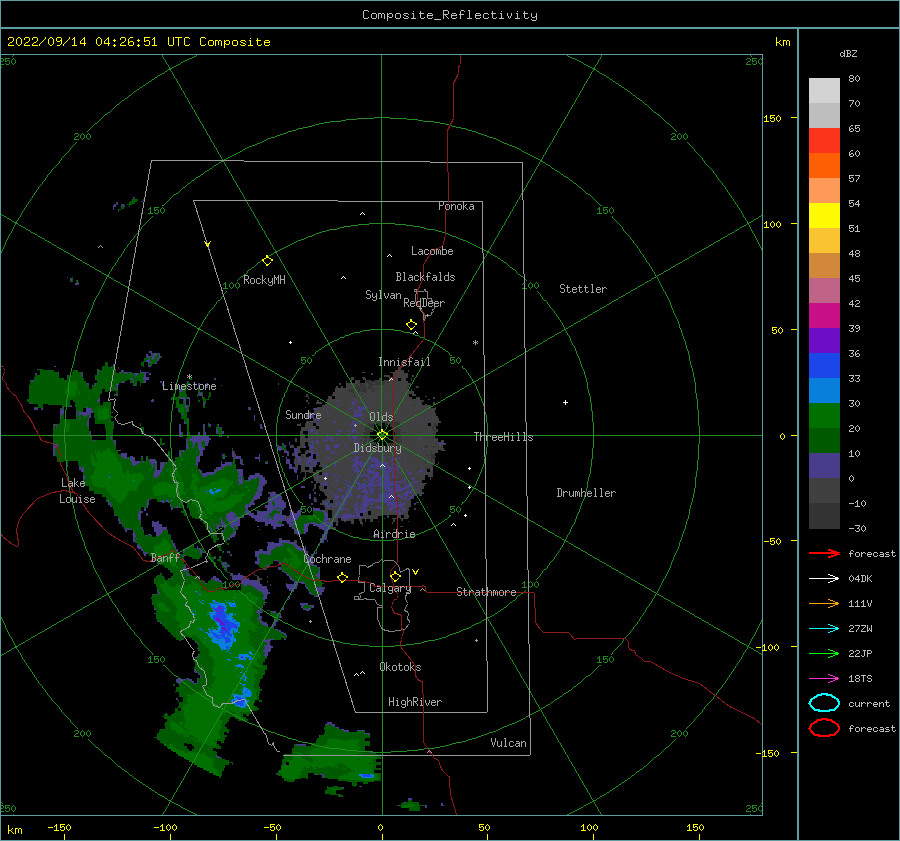Click the white 04DK arrow icon
The image size is (900, 841).
click(824, 578)
